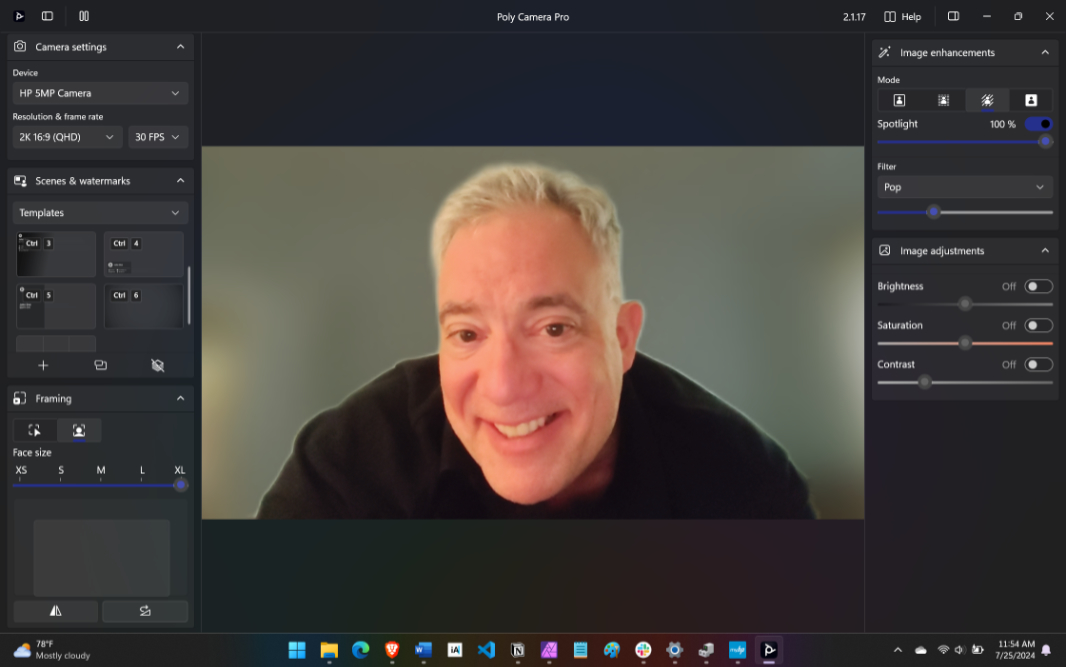The width and height of the screenshot is (1066, 667).
Task: Select the second Mode option with the dotted background icon
Action: [x=944, y=101]
